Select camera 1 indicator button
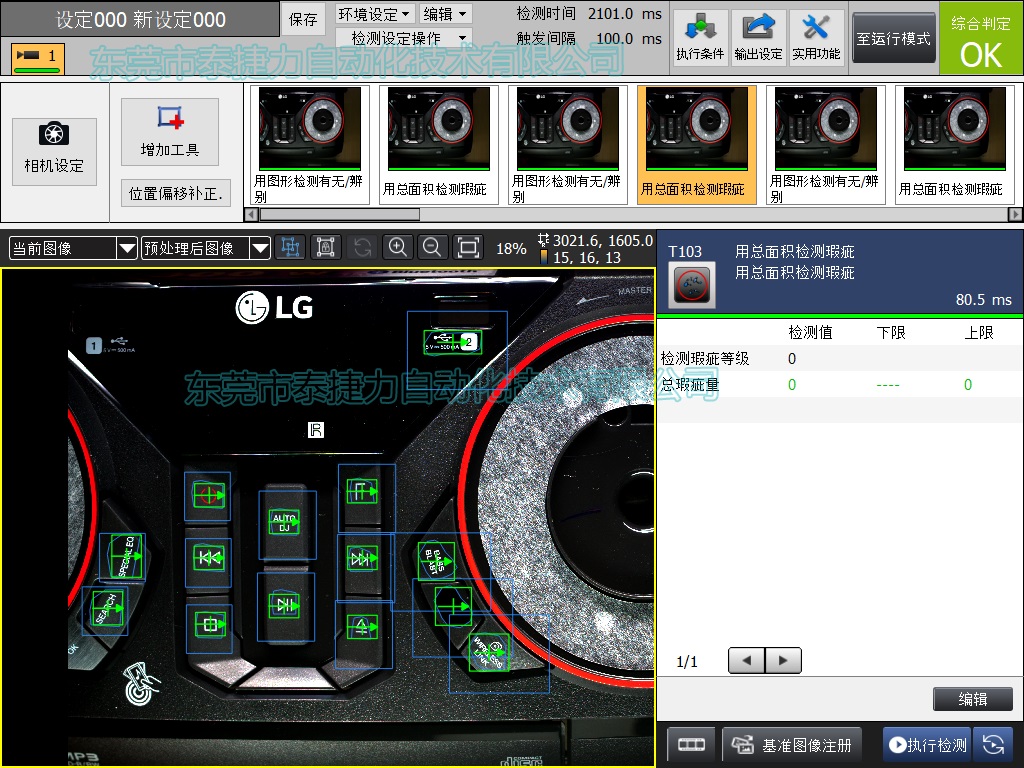Screen dimensions: 1024x768 click(38, 57)
